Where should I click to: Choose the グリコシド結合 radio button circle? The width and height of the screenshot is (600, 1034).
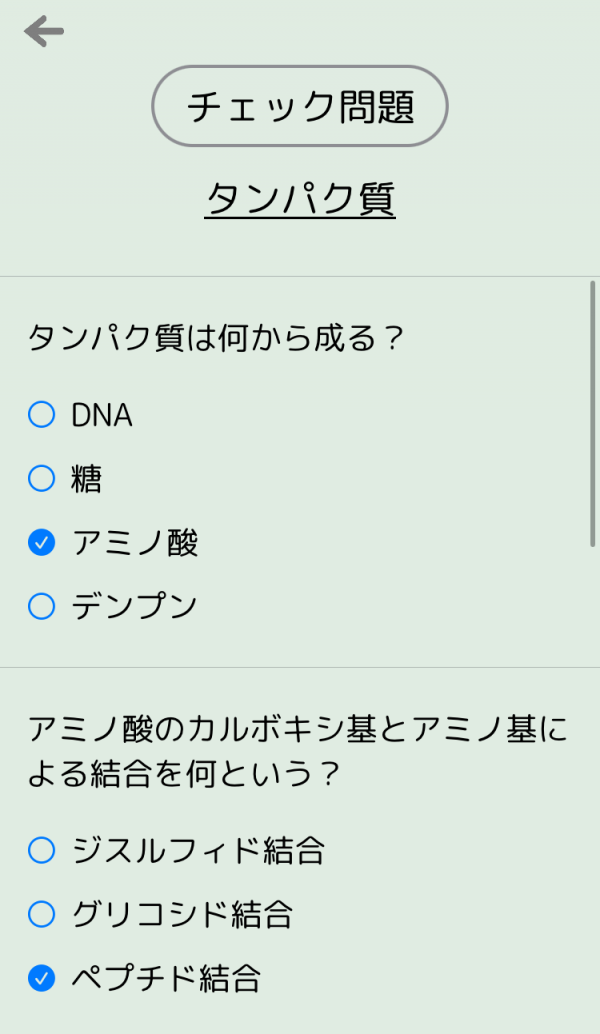coord(41,914)
